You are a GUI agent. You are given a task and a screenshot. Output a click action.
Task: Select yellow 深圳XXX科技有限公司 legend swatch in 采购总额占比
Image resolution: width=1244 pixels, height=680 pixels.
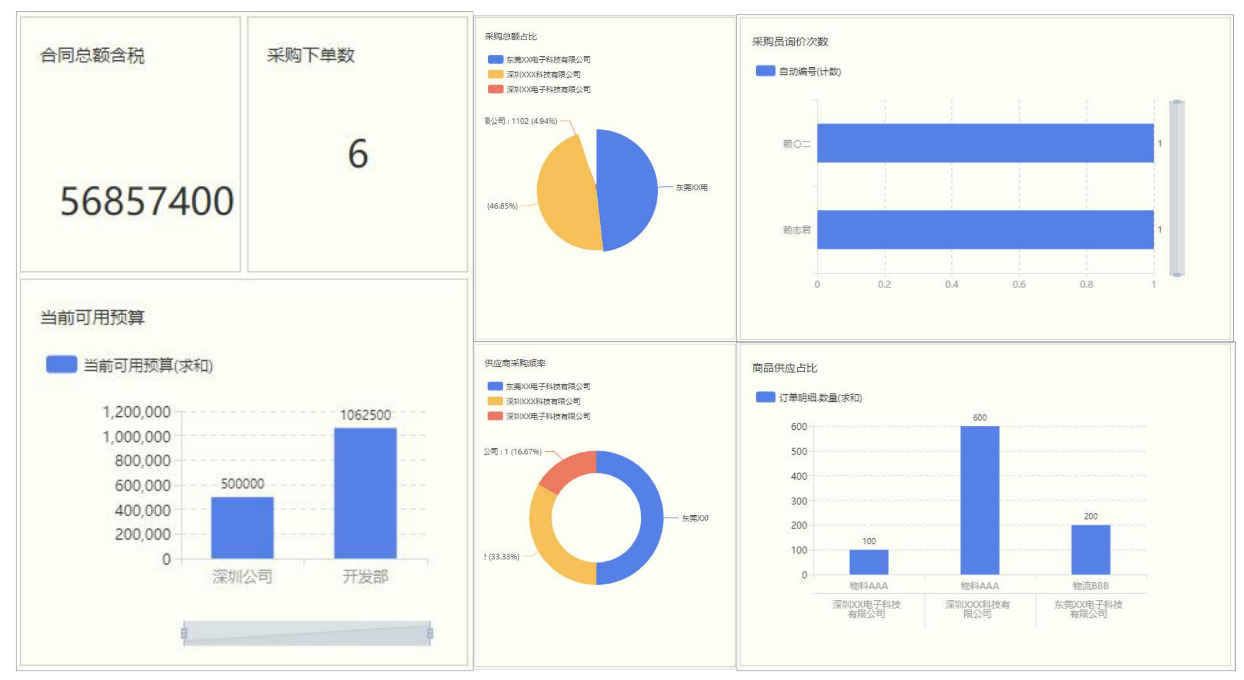pos(494,77)
